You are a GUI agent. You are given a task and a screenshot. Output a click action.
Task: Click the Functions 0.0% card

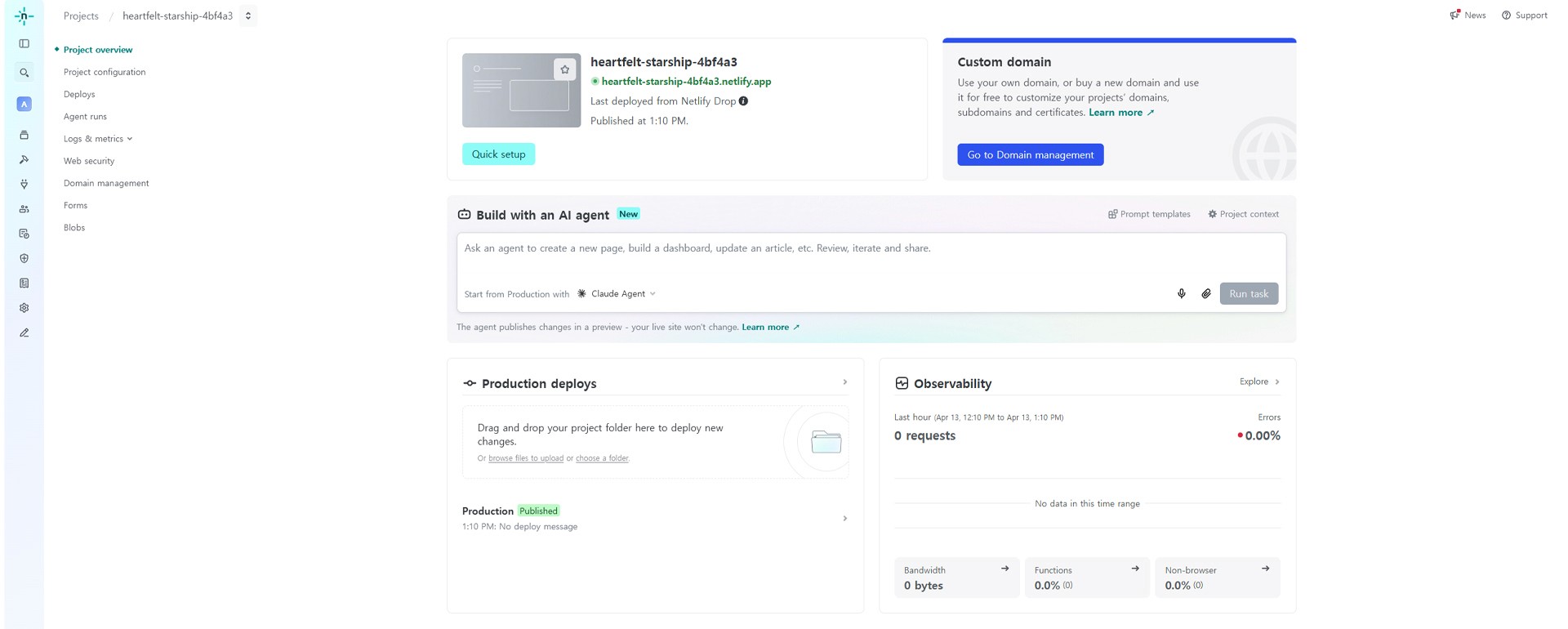[1087, 578]
